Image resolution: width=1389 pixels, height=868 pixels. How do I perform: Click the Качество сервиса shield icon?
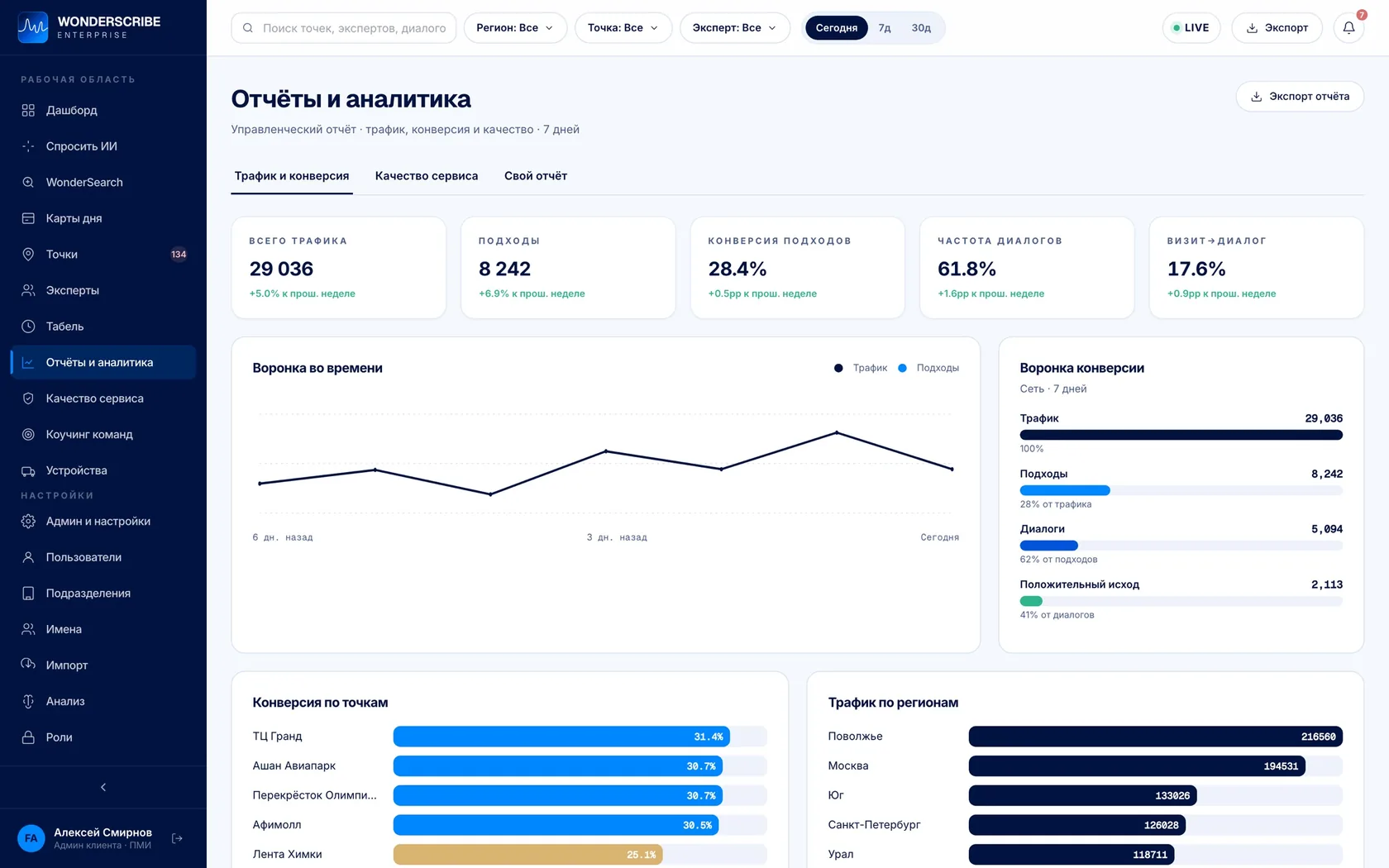click(x=28, y=398)
